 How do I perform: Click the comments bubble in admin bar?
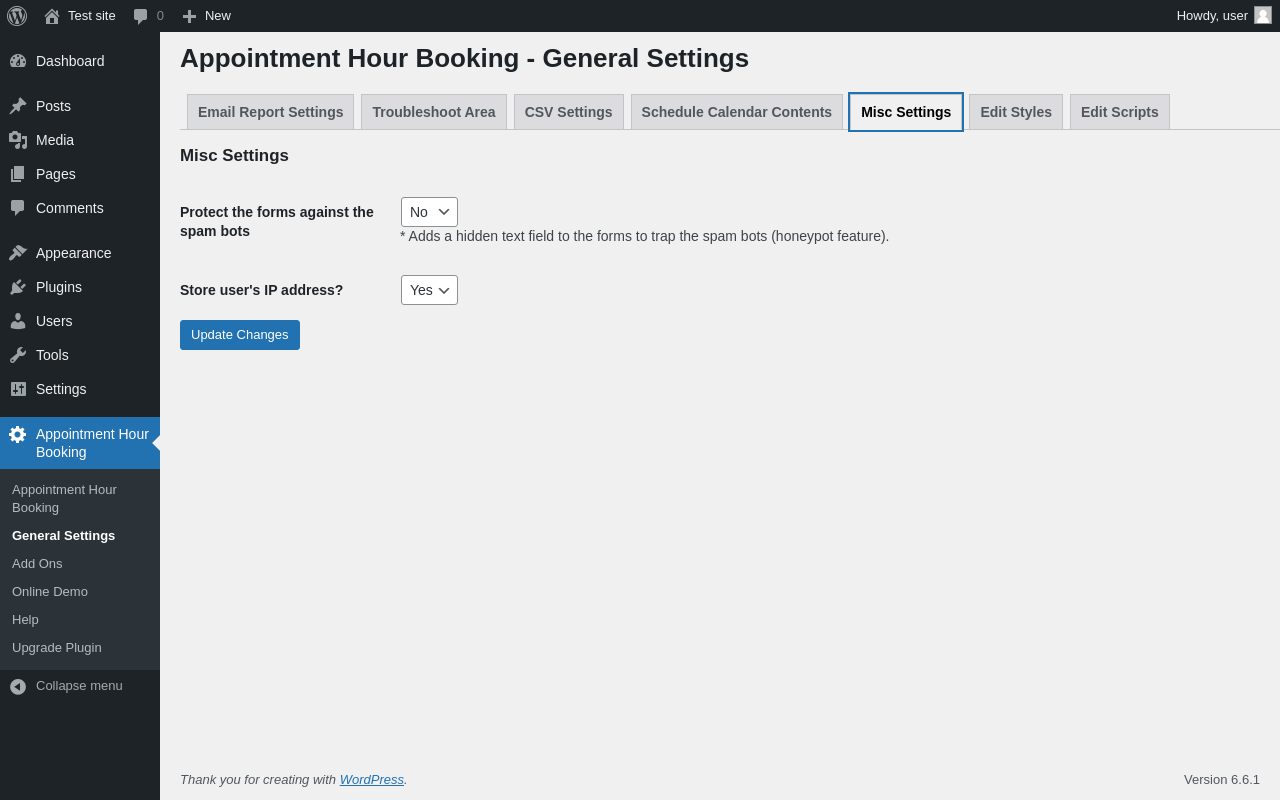(x=141, y=16)
